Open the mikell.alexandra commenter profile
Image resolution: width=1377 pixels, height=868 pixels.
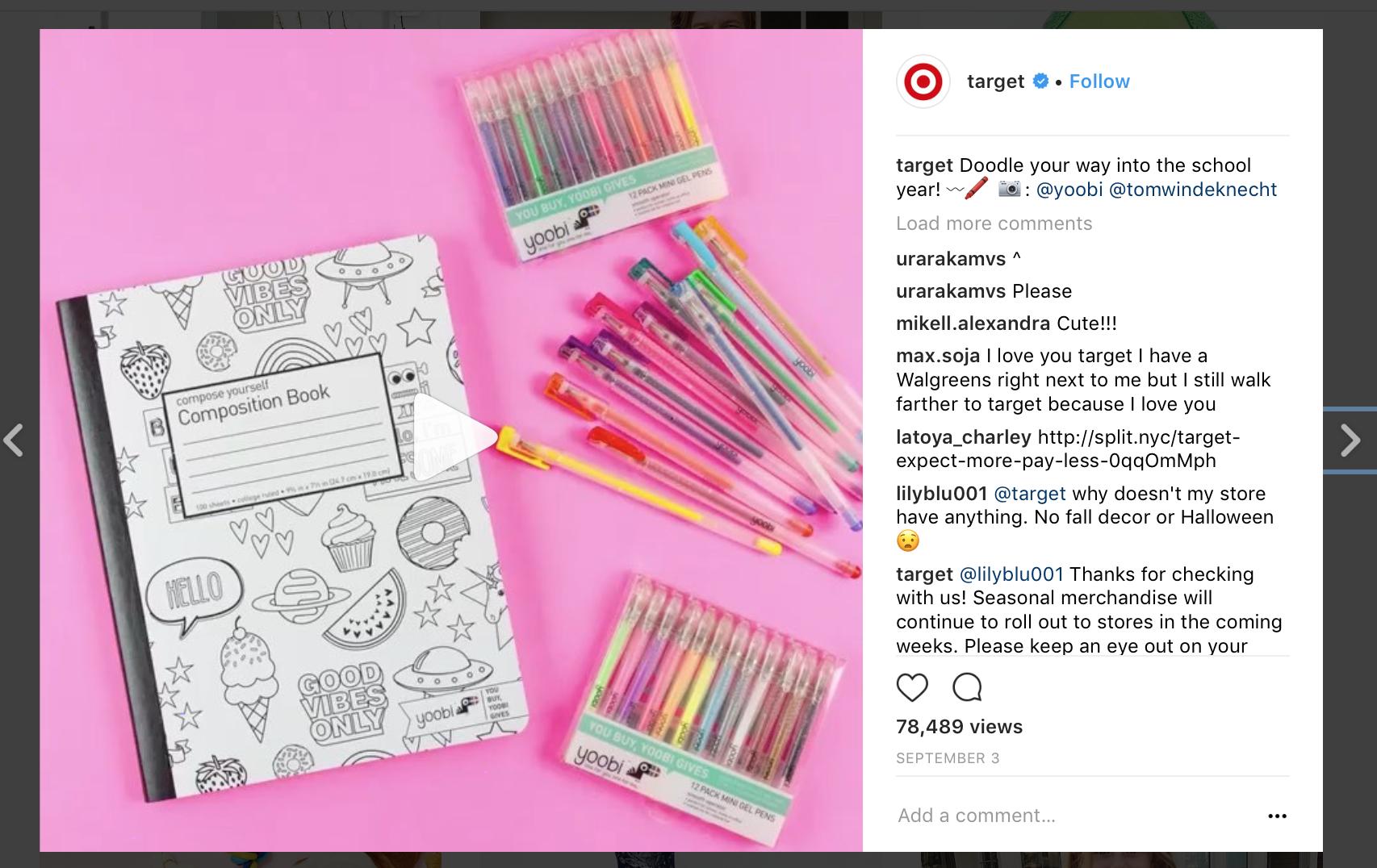973,323
